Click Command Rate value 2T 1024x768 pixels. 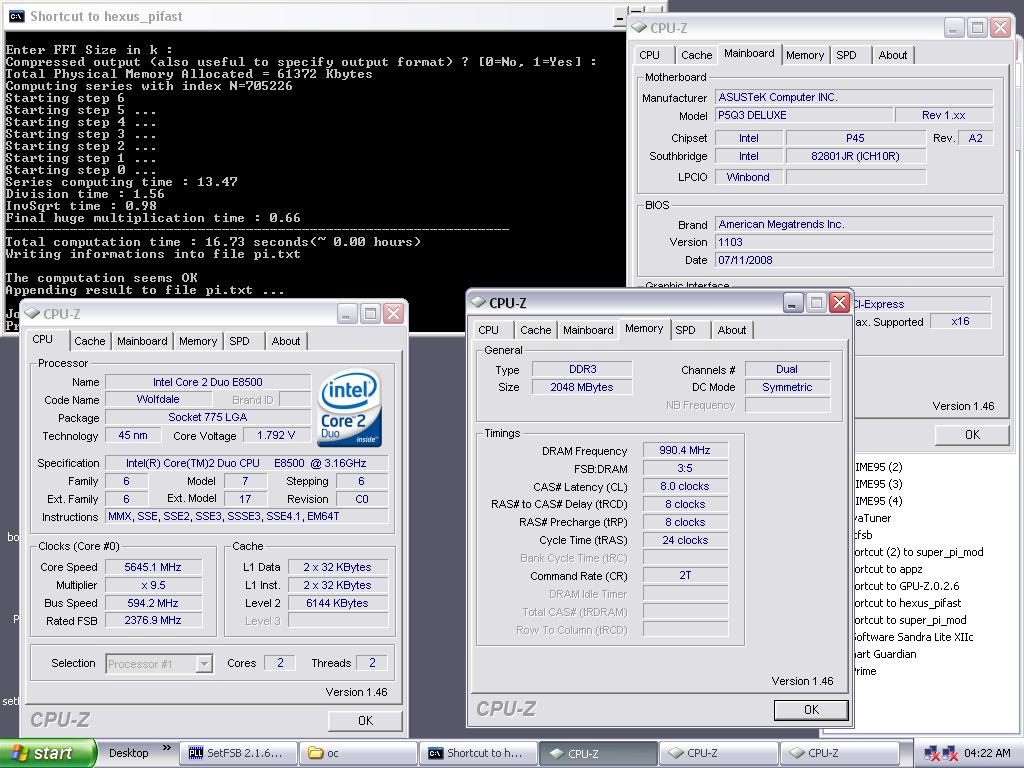pyautogui.click(x=685, y=575)
